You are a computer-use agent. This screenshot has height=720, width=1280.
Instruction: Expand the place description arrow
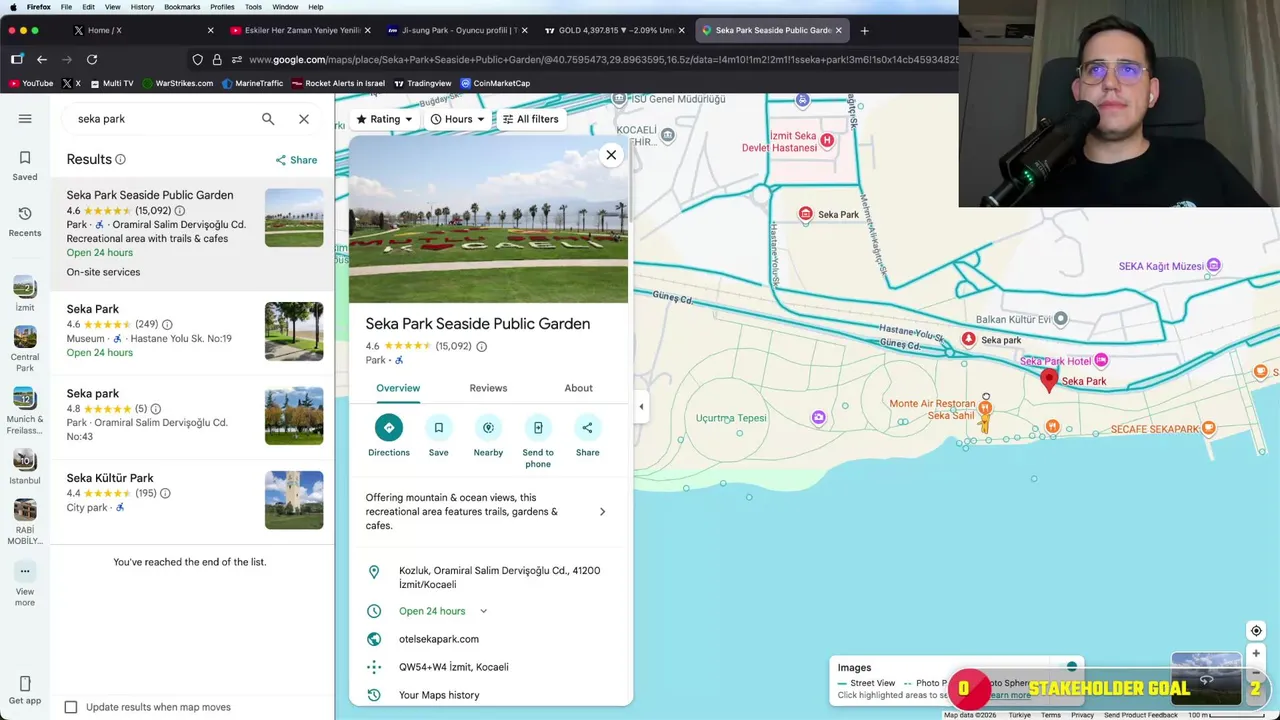[602, 512]
